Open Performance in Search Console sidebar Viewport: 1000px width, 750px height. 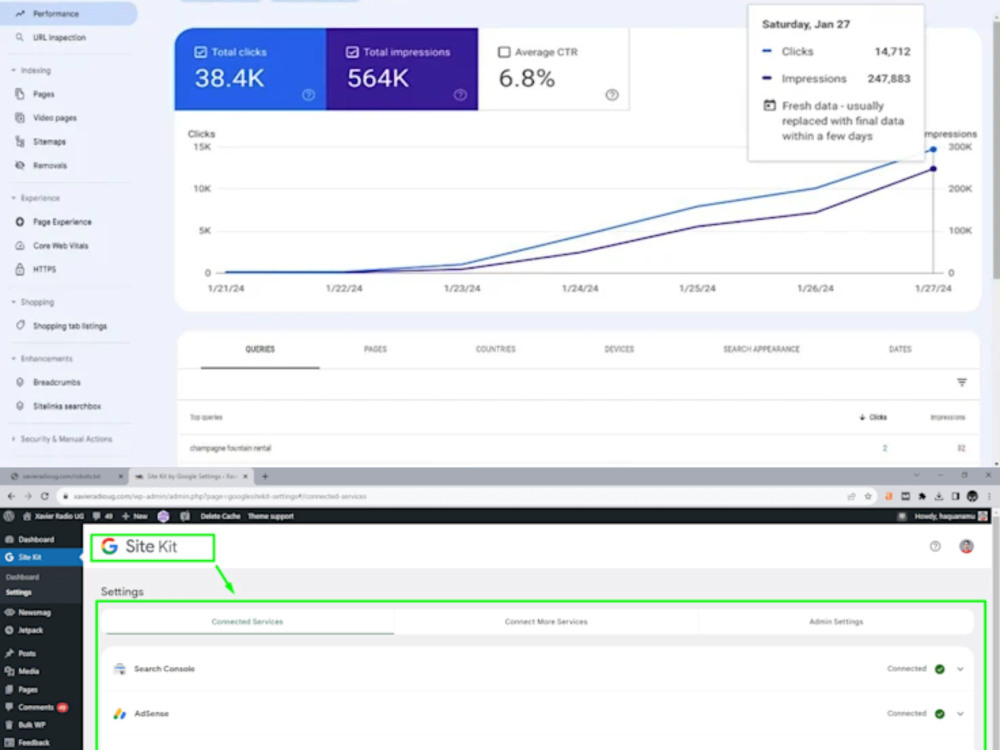pos(67,13)
